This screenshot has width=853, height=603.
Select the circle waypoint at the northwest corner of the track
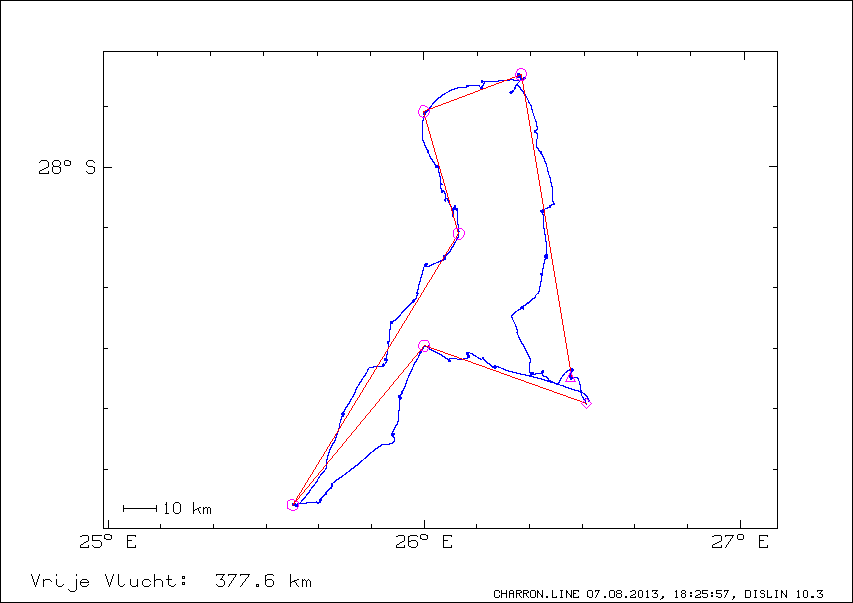424,112
